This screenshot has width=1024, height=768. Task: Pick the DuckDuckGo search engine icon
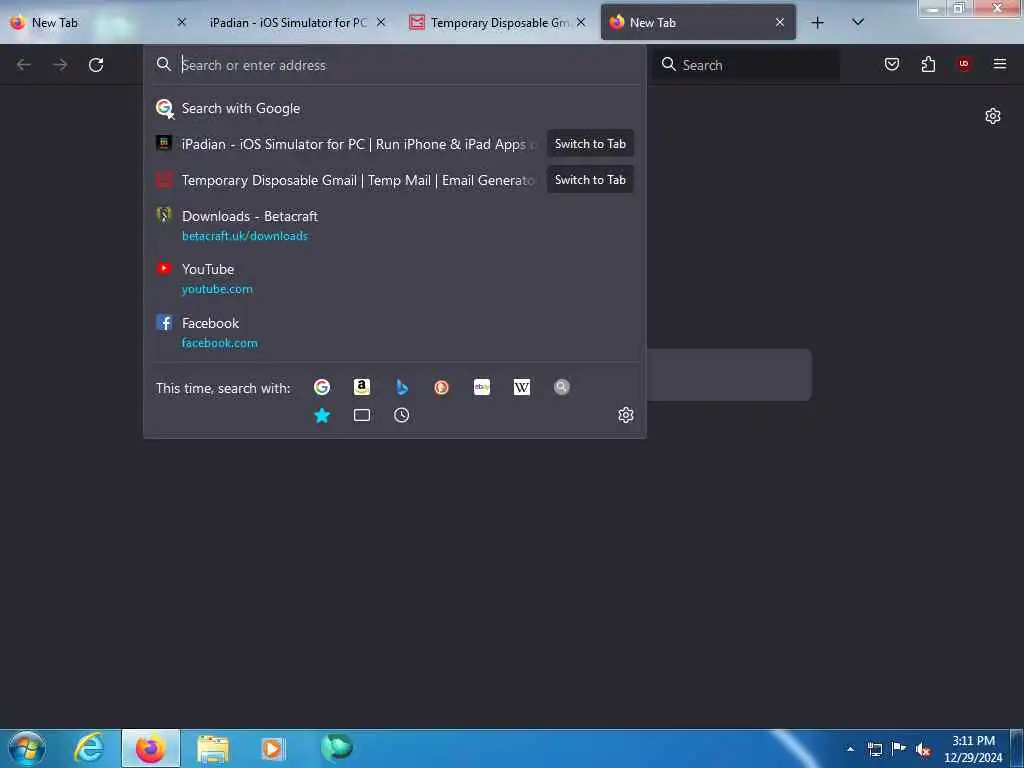tap(441, 387)
